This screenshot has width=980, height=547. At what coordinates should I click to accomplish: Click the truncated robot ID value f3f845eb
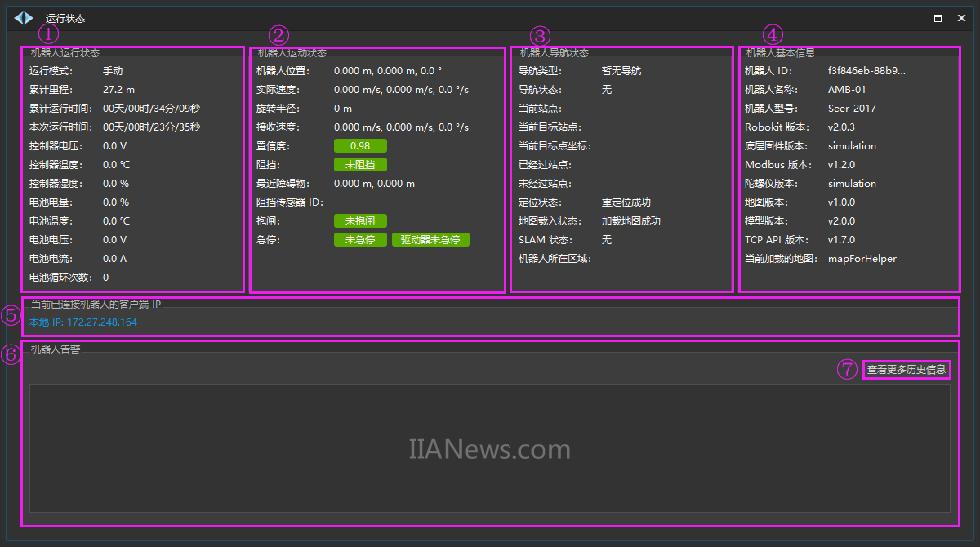click(x=866, y=71)
